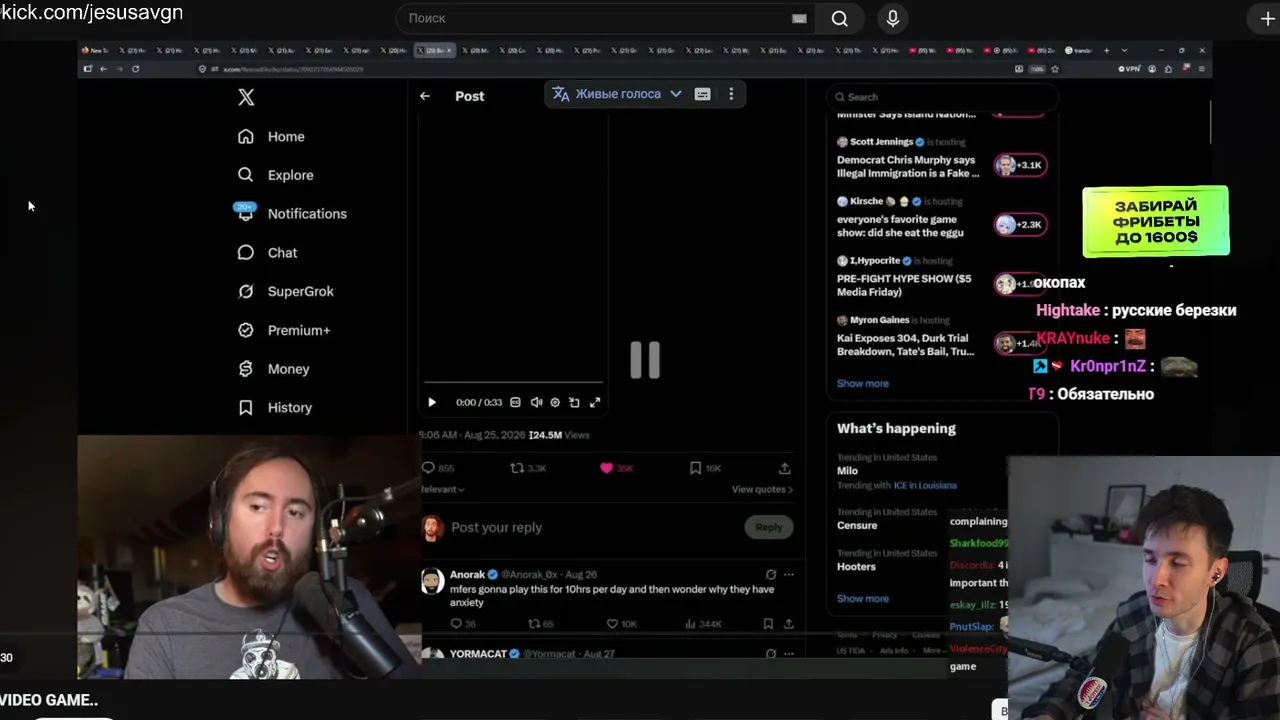The height and width of the screenshot is (720, 1280).
Task: Open video settings gear
Action: coord(555,402)
